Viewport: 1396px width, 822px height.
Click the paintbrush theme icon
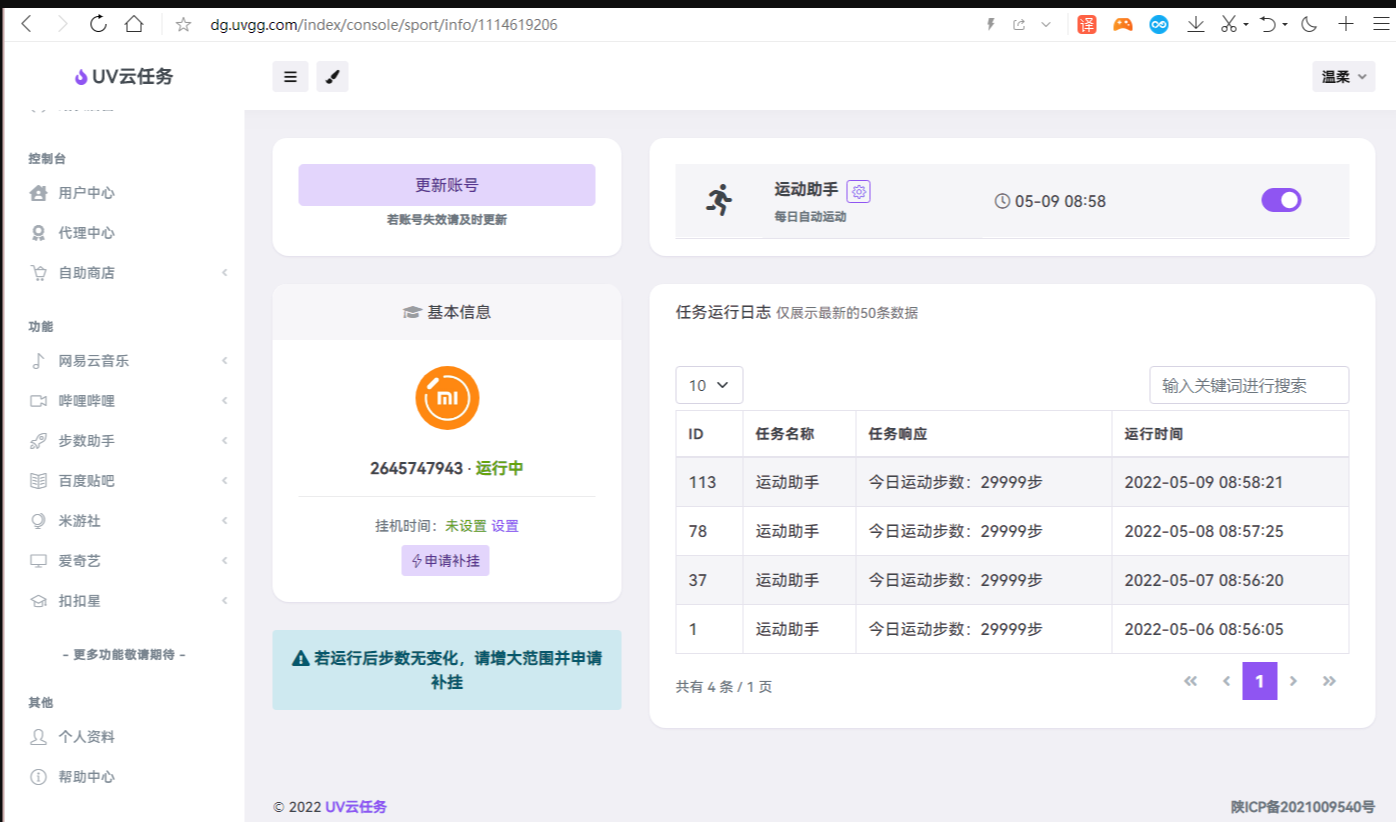pyautogui.click(x=332, y=77)
